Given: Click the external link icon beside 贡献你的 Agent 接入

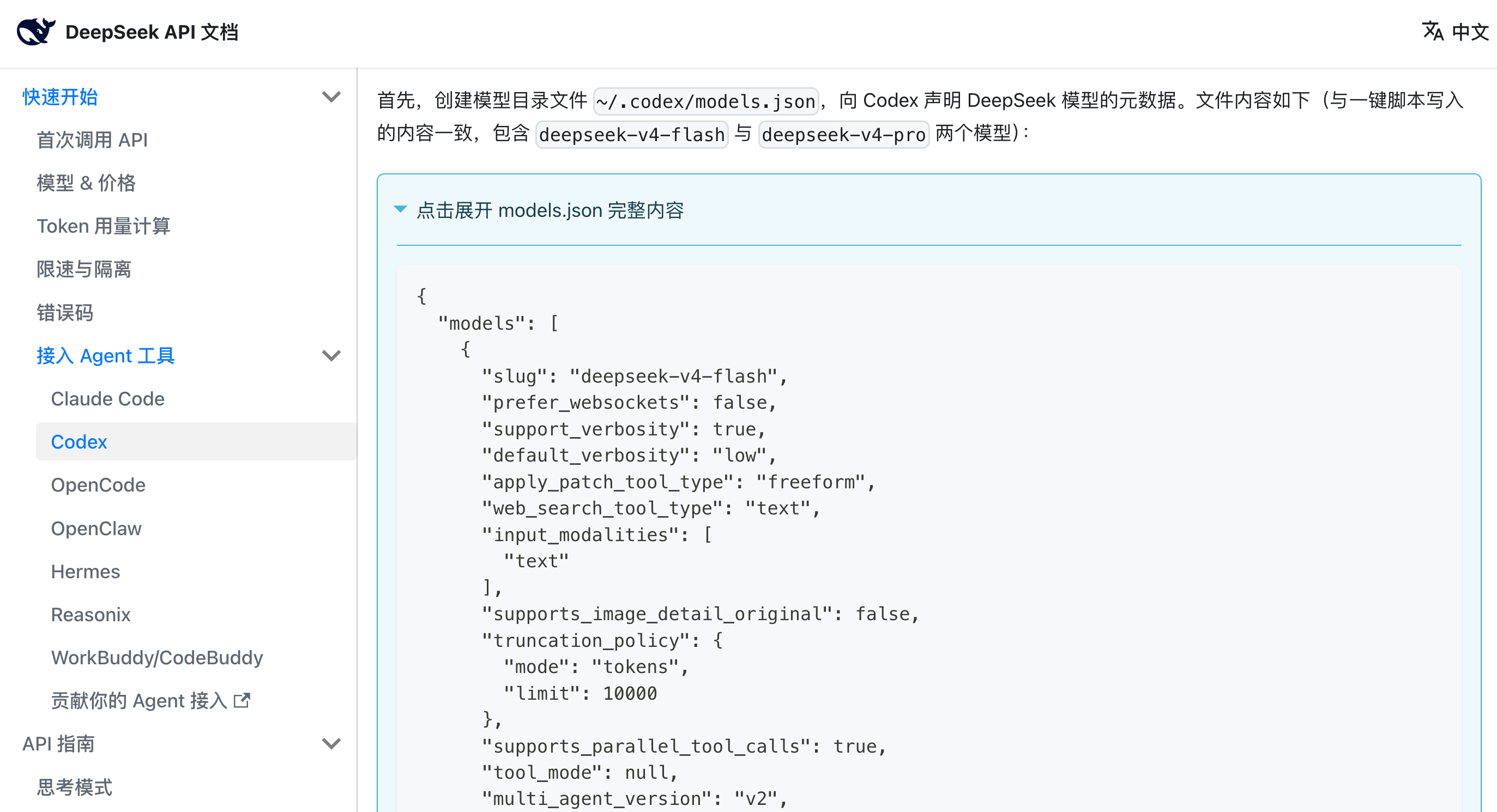Looking at the screenshot, I should [242, 700].
